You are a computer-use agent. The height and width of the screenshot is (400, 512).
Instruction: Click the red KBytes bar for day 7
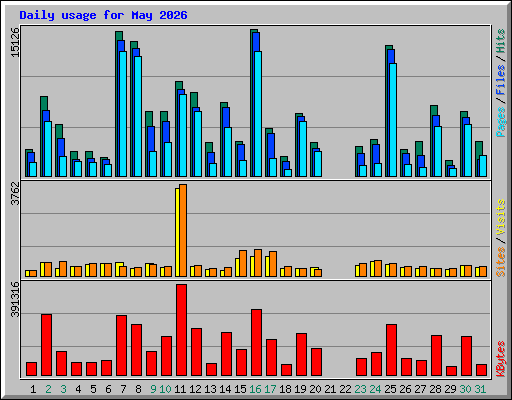pos(121,346)
